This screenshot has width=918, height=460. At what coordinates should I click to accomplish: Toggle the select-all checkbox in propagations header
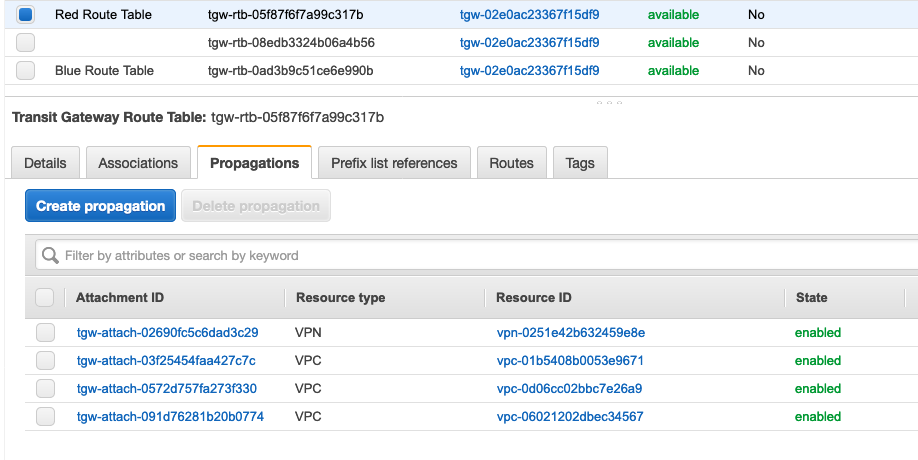pos(45,298)
